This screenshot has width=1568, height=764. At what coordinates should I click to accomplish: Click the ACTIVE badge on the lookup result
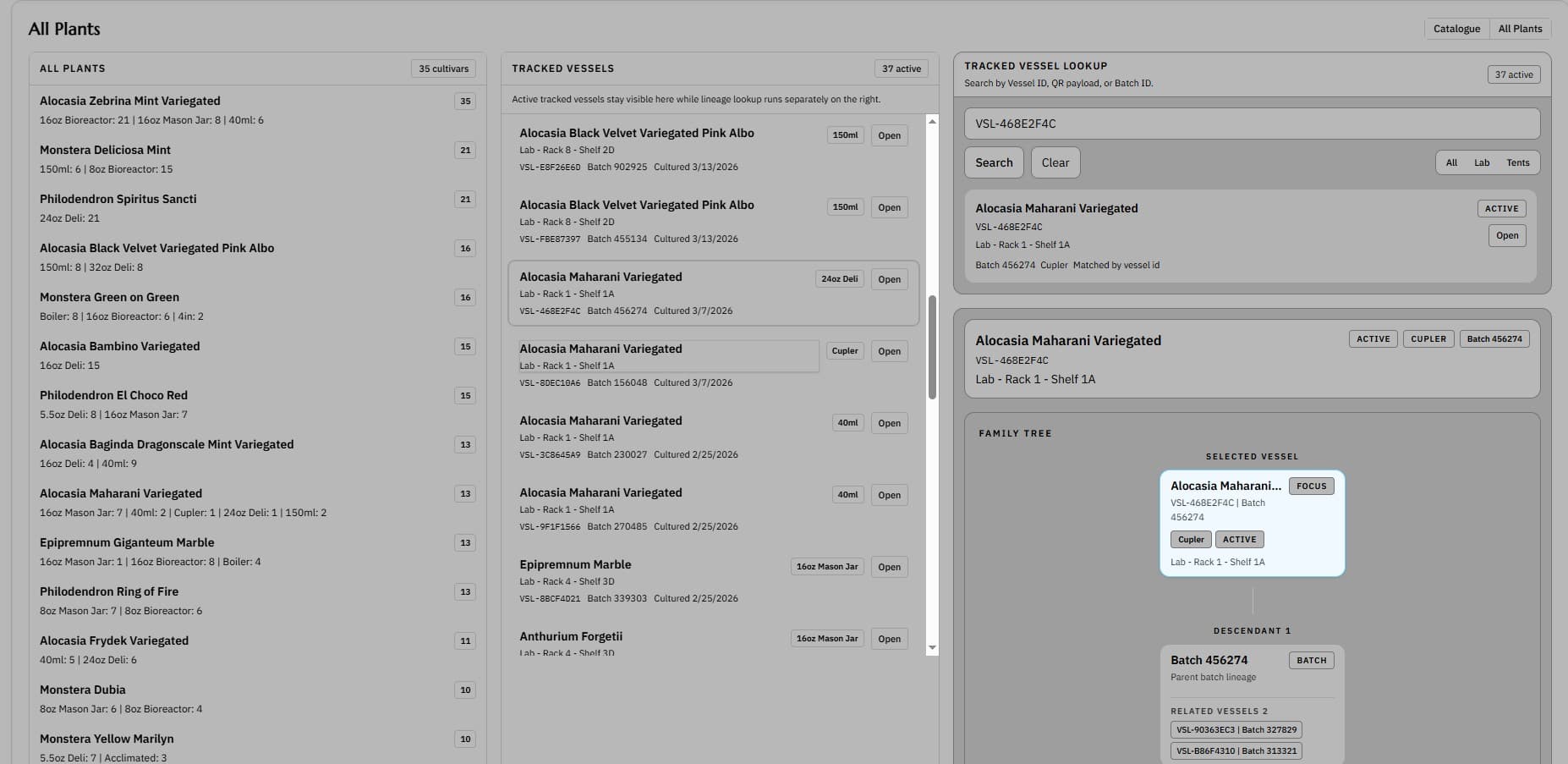point(1501,208)
